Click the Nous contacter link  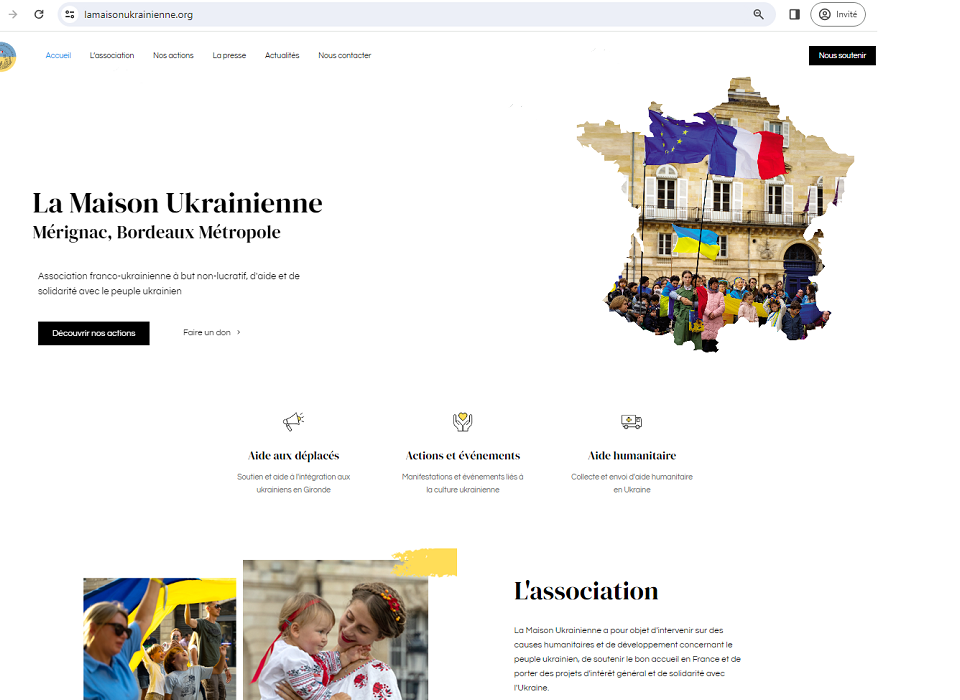click(345, 55)
